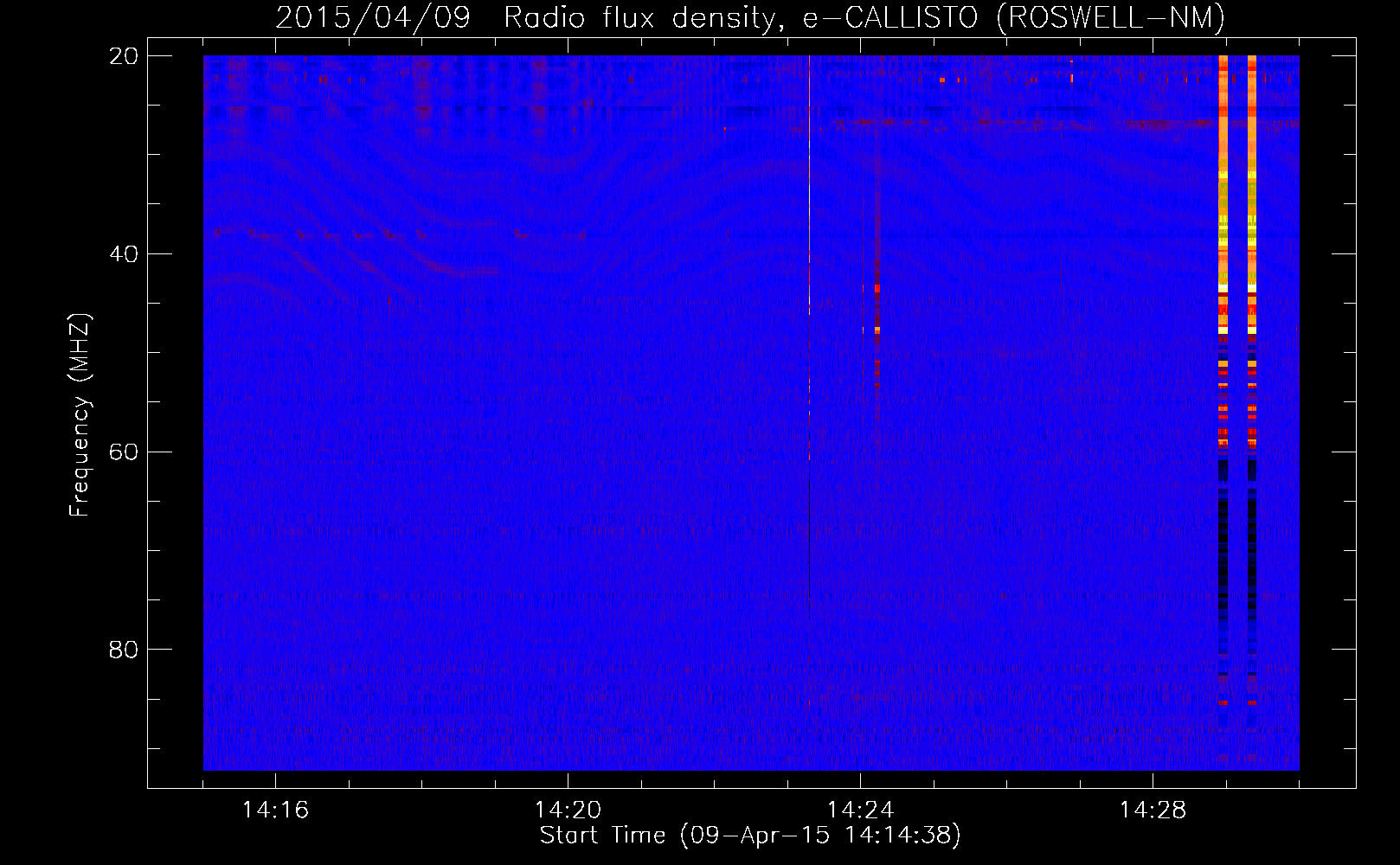
Task: Click the "Start Time (09-Apr-15 14:14:38)" label
Action: tap(750, 836)
